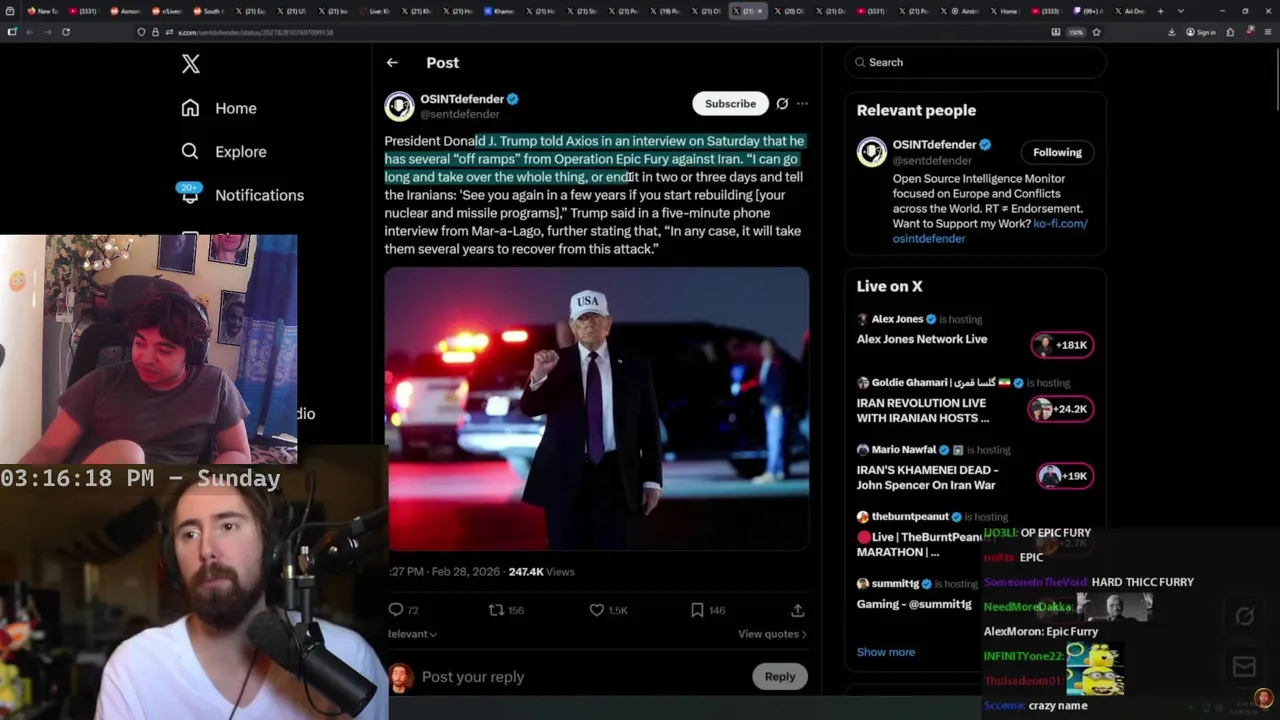Open OSINTdefender's avatar on the post
The height and width of the screenshot is (720, 1280).
tap(399, 106)
